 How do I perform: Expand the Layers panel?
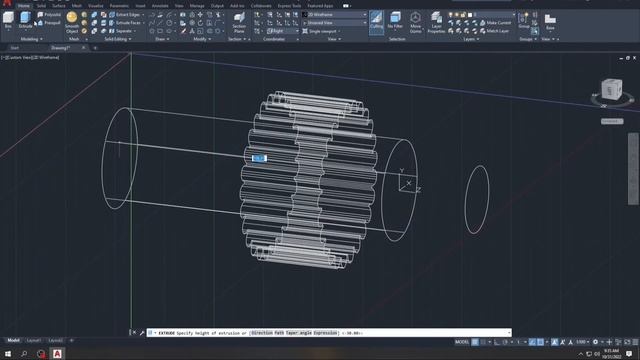pos(471,39)
